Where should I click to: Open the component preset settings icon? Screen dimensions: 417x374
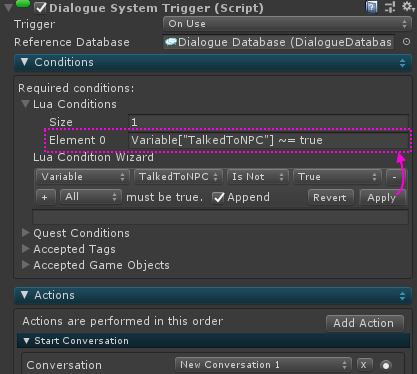pos(390,7)
